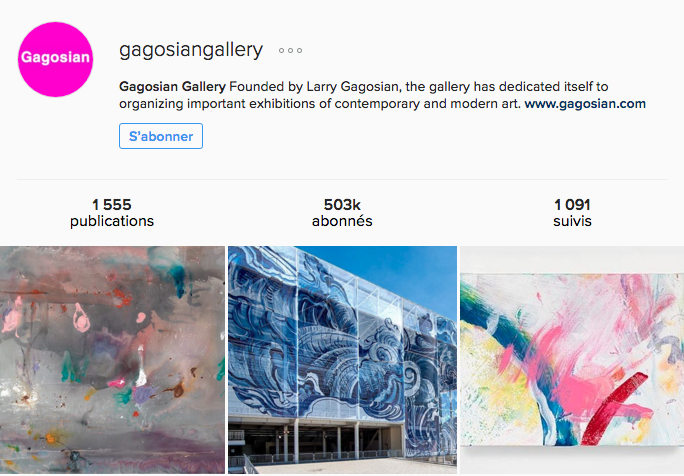
Task: Click the S'abonner button
Action: 161,136
